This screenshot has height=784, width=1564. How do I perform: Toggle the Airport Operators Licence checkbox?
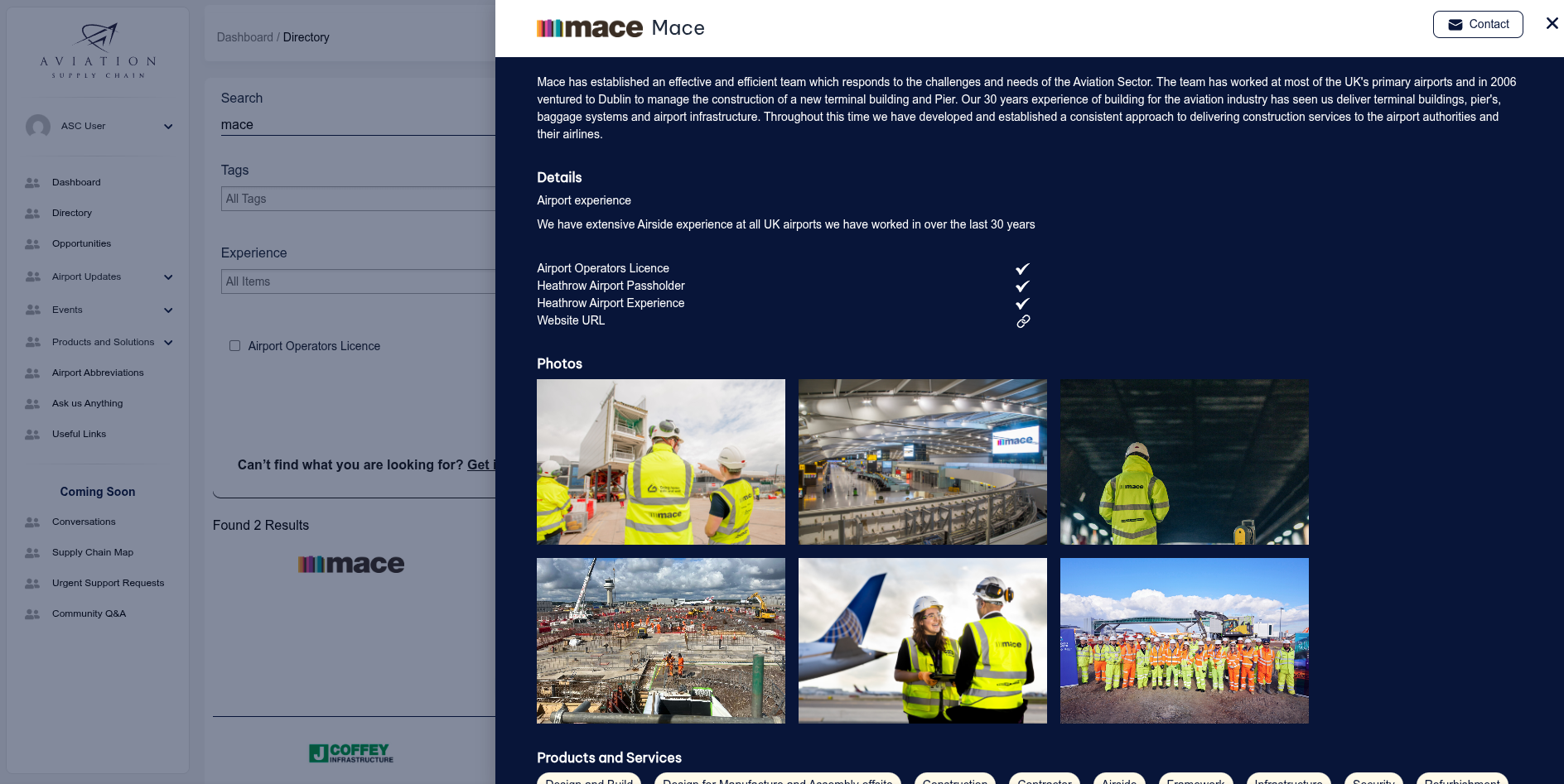point(235,346)
